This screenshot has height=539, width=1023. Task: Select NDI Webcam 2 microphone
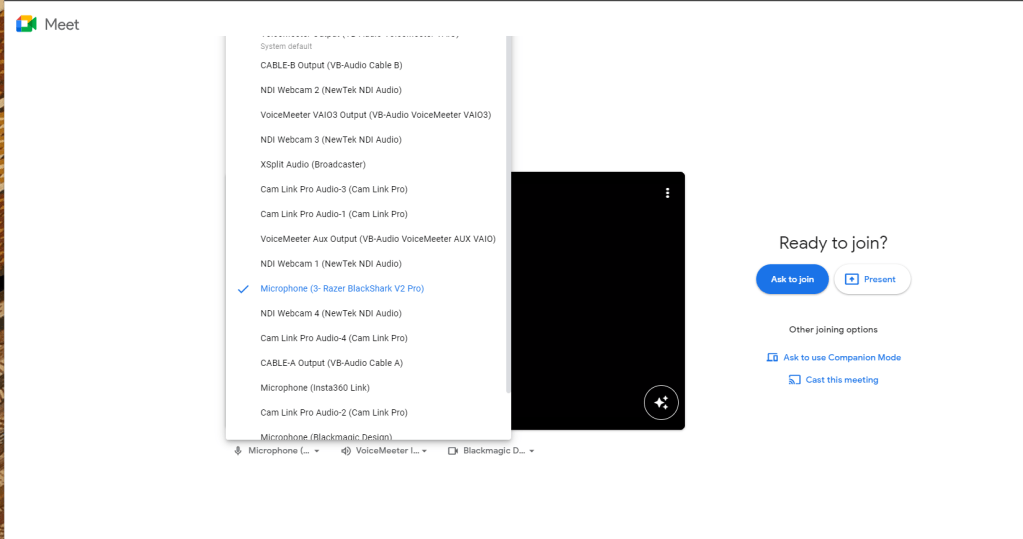point(368,90)
